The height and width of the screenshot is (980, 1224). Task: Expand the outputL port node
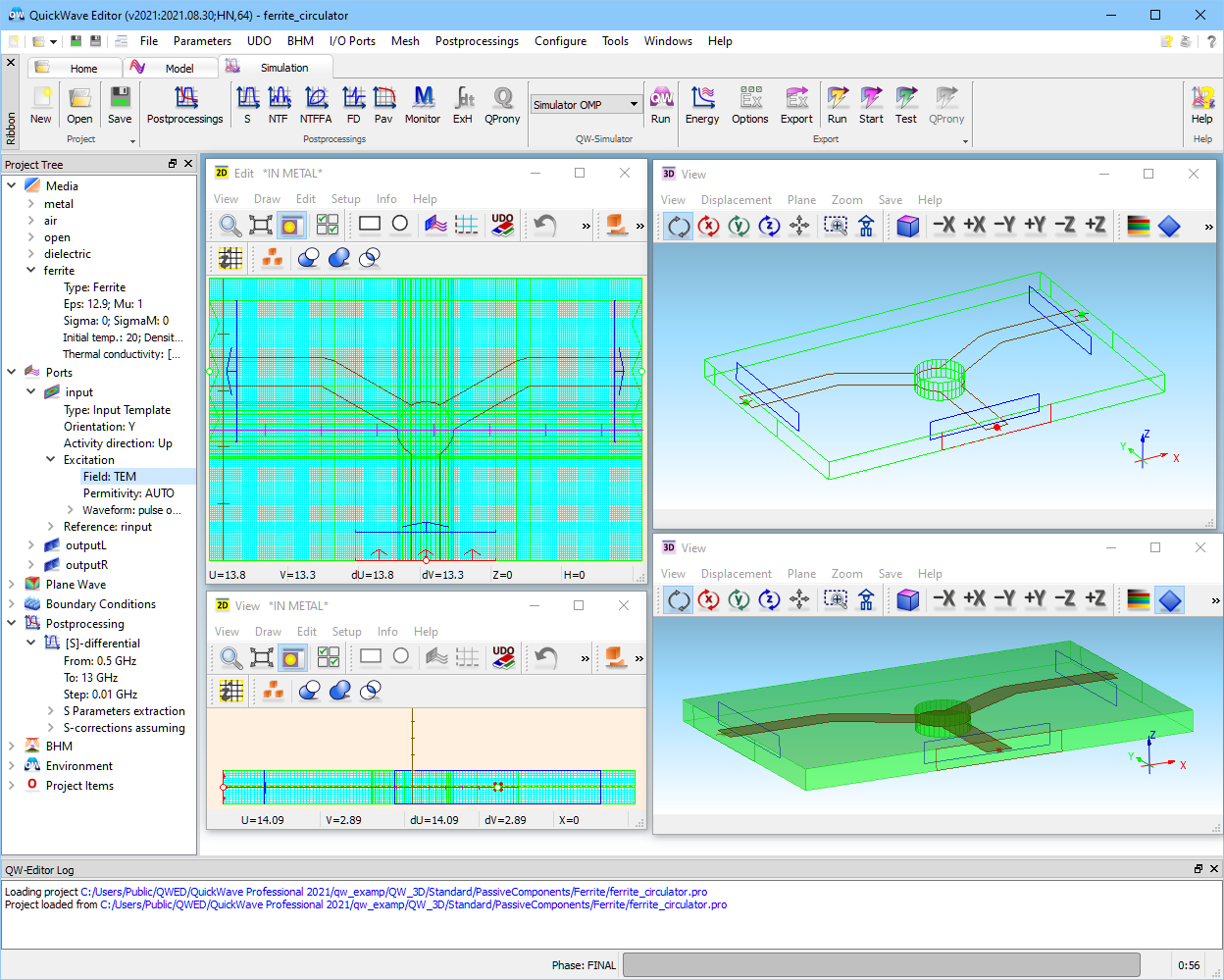[31, 545]
